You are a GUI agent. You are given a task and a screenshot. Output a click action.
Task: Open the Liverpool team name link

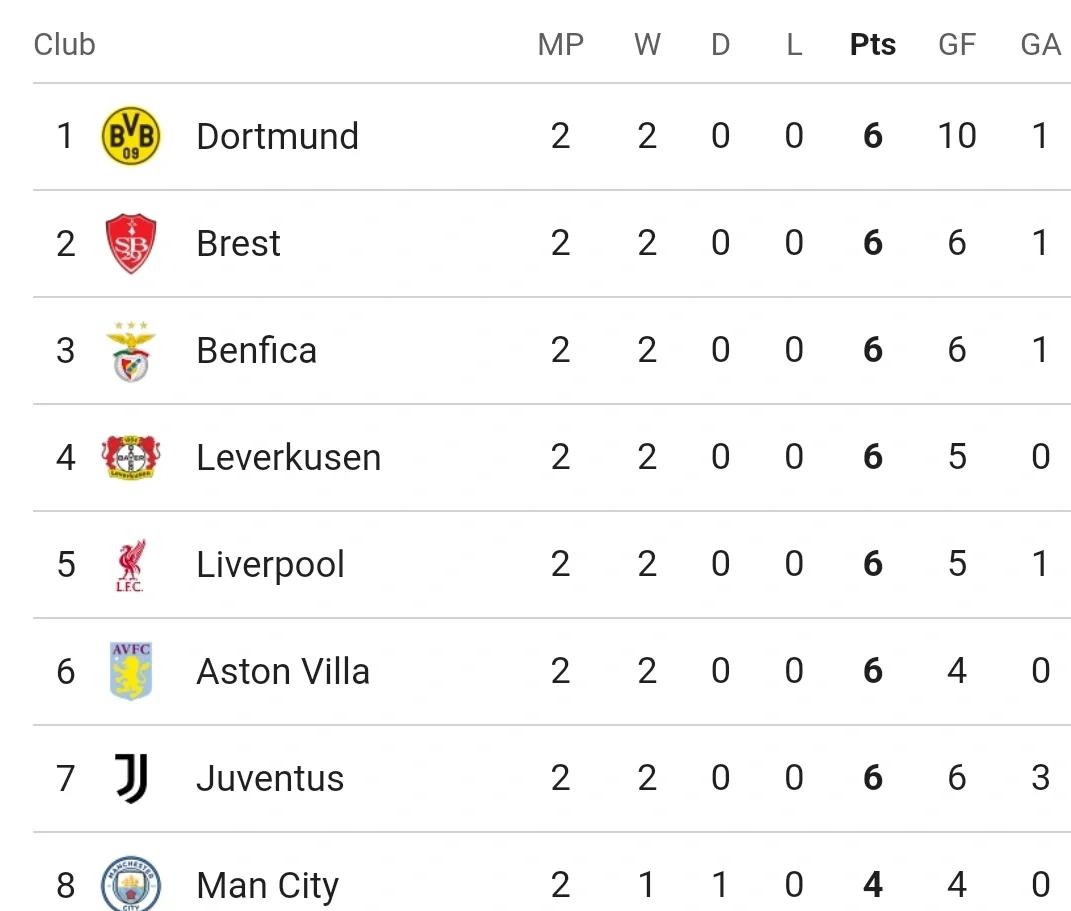[270, 565]
